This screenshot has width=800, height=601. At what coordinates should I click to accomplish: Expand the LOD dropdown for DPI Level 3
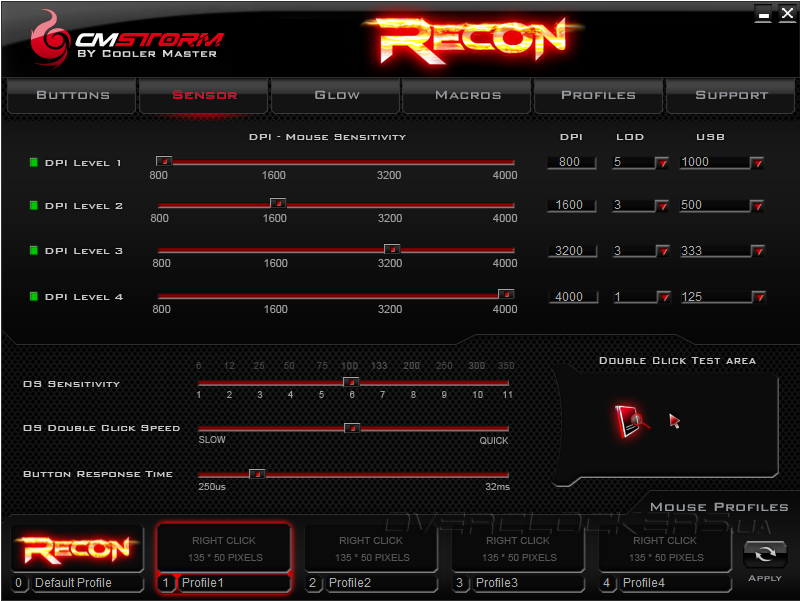pyautogui.click(x=663, y=252)
